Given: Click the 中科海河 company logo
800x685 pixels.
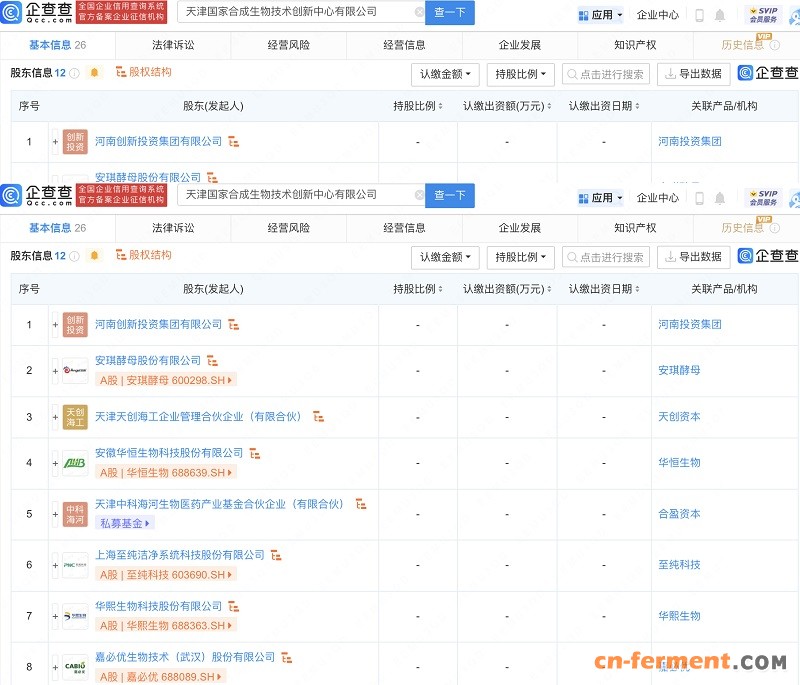Looking at the screenshot, I should (x=75, y=514).
